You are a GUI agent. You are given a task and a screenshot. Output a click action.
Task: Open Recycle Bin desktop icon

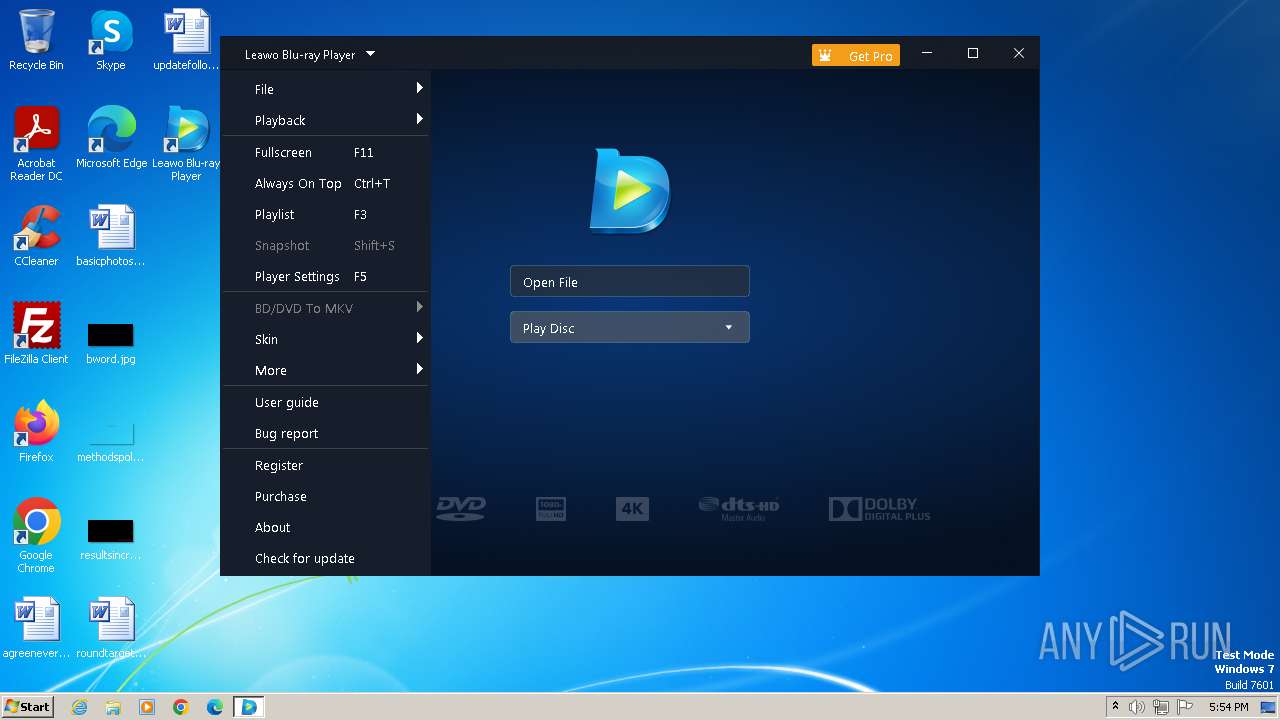click(36, 40)
